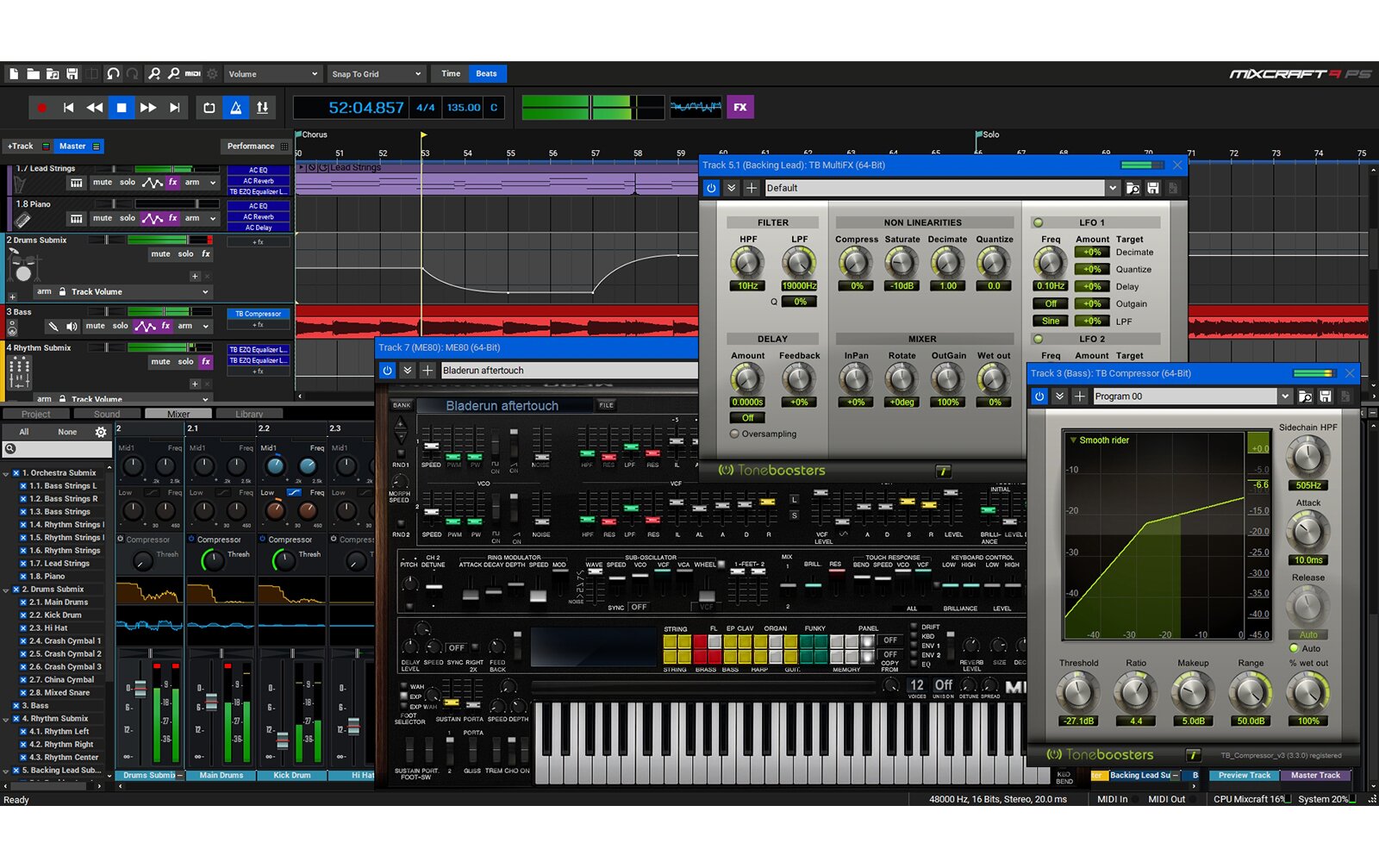The height and width of the screenshot is (868, 1379).
Task: Solo the 1.8 Piano track
Action: click(128, 219)
